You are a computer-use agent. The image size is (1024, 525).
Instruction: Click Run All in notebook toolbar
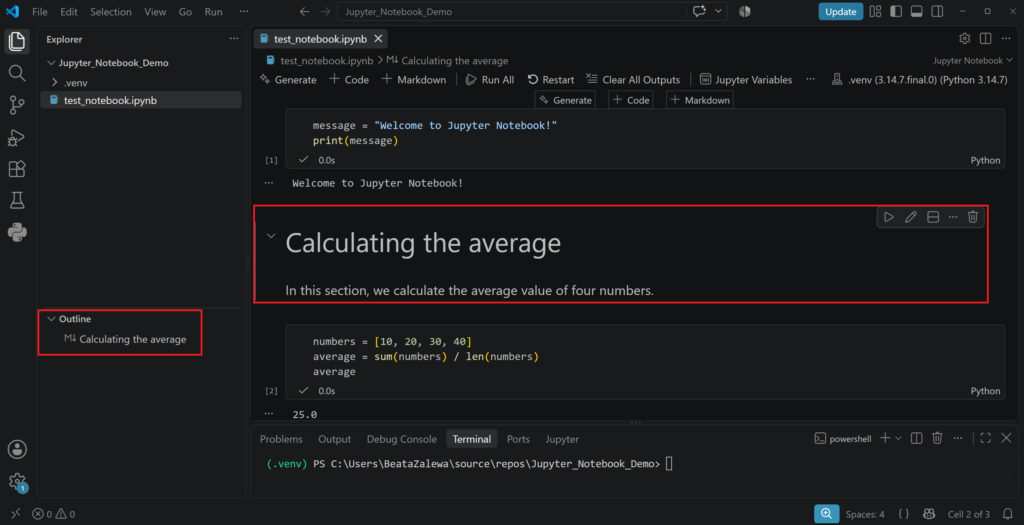click(x=490, y=80)
